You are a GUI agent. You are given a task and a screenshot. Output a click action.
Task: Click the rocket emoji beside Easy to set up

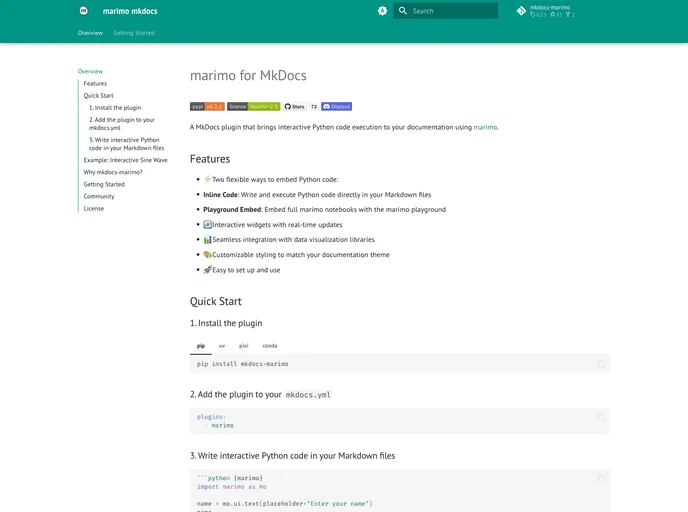tap(208, 270)
